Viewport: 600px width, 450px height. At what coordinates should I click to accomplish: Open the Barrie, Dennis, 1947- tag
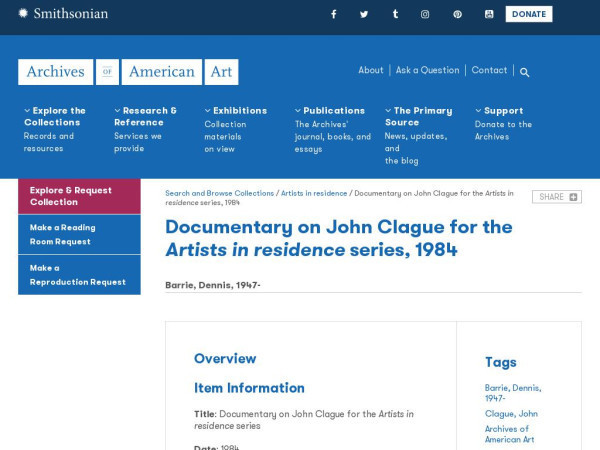(x=513, y=393)
